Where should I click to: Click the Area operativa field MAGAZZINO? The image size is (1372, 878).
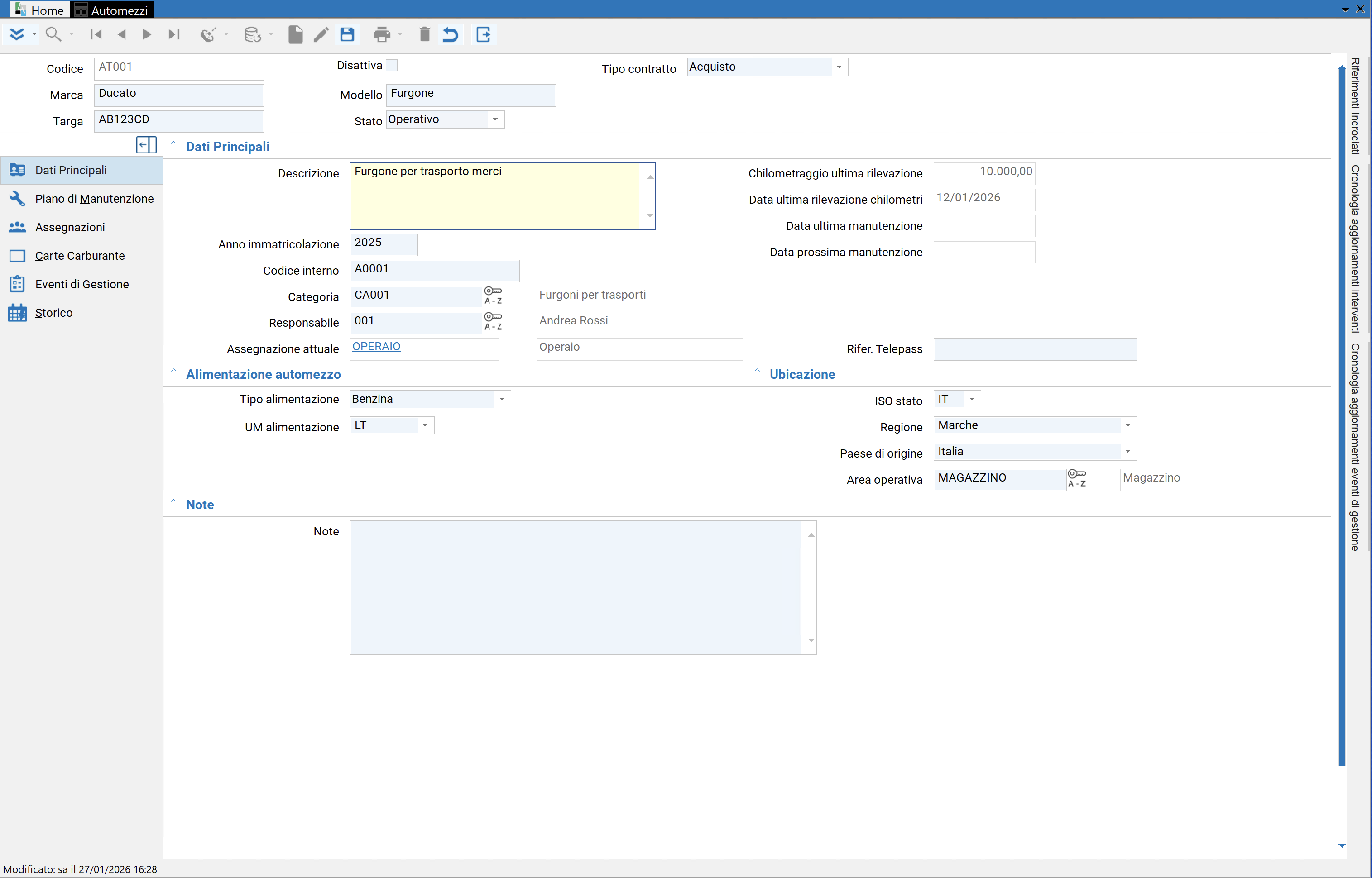pos(1000,479)
